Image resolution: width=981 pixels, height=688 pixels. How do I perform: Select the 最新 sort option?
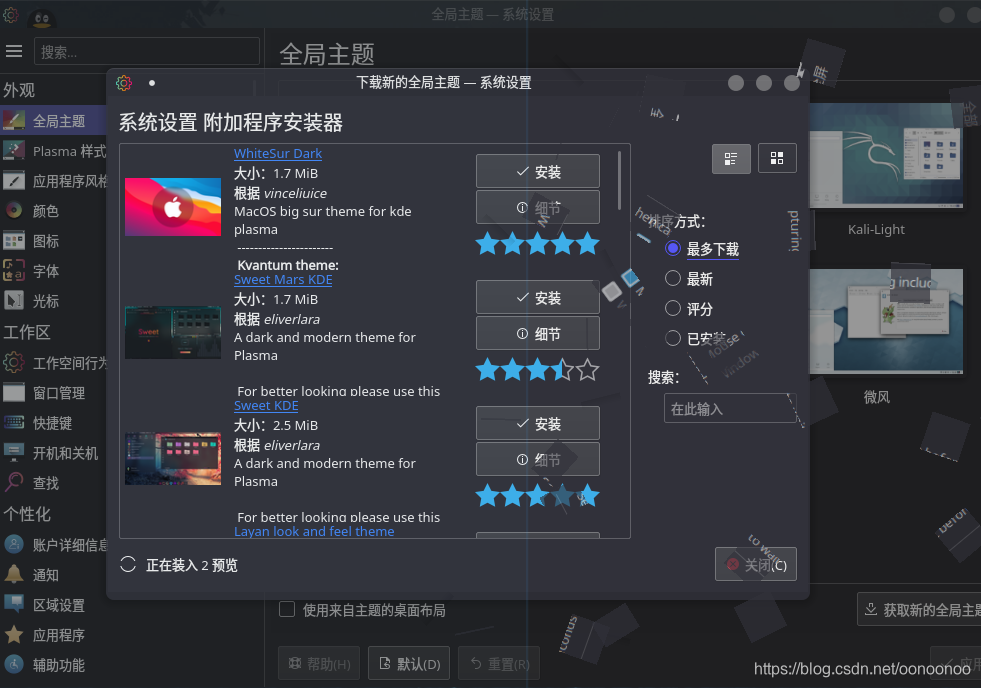[672, 279]
